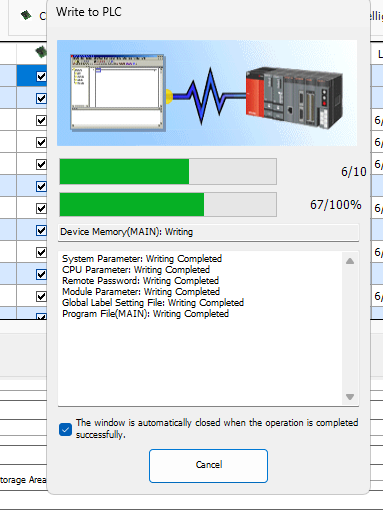Image resolution: width=383 pixels, height=518 pixels.
Task: Click the 6/10 overall progress bar
Action: (x=168, y=171)
